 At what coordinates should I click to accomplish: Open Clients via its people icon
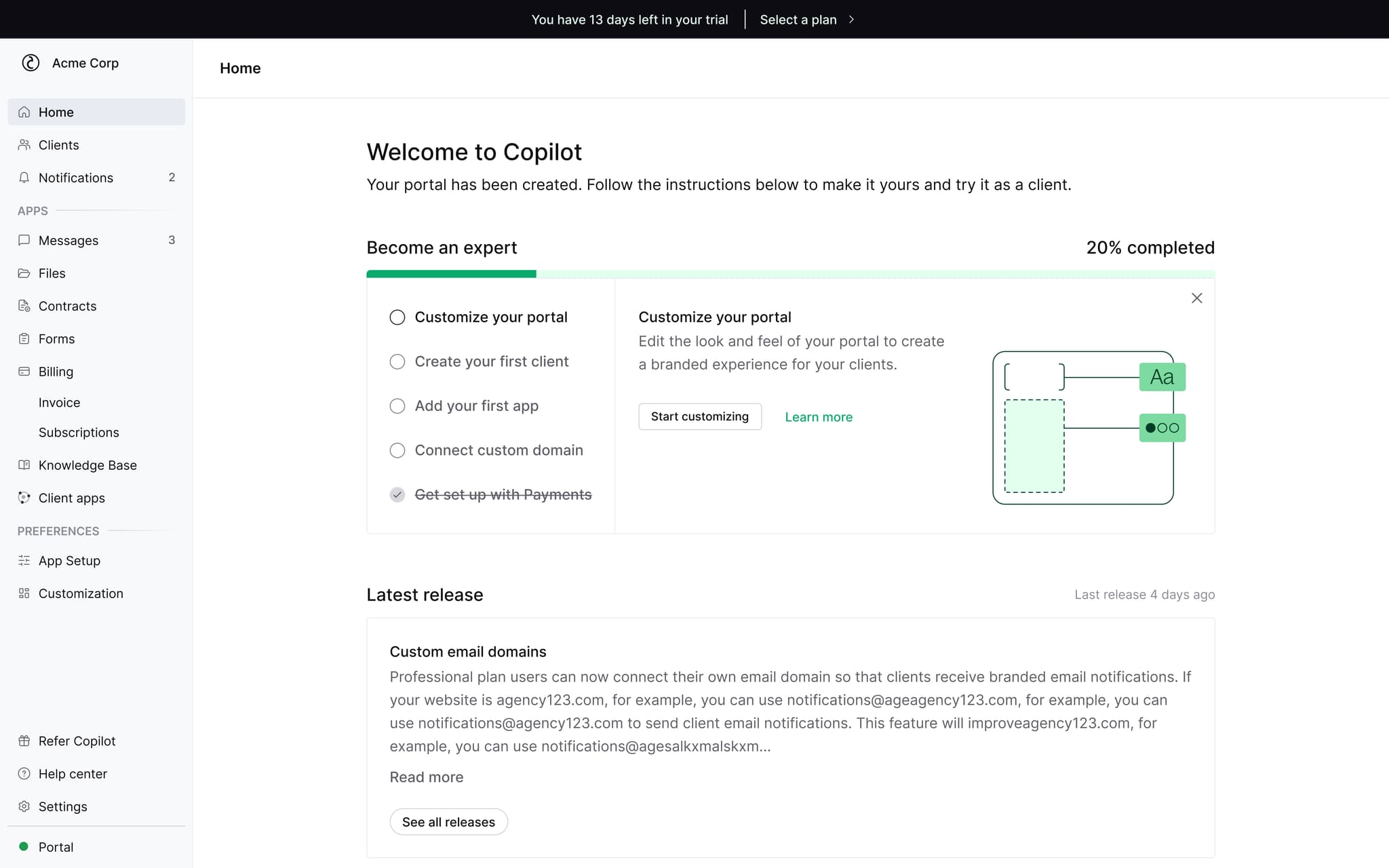pos(24,145)
